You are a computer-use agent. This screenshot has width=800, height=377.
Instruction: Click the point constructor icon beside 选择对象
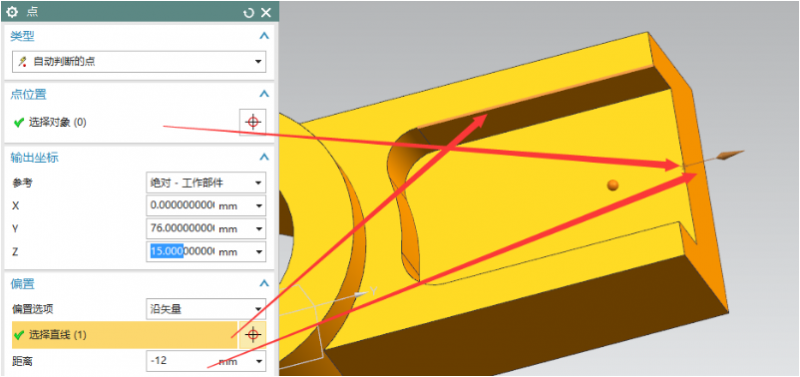tap(253, 122)
